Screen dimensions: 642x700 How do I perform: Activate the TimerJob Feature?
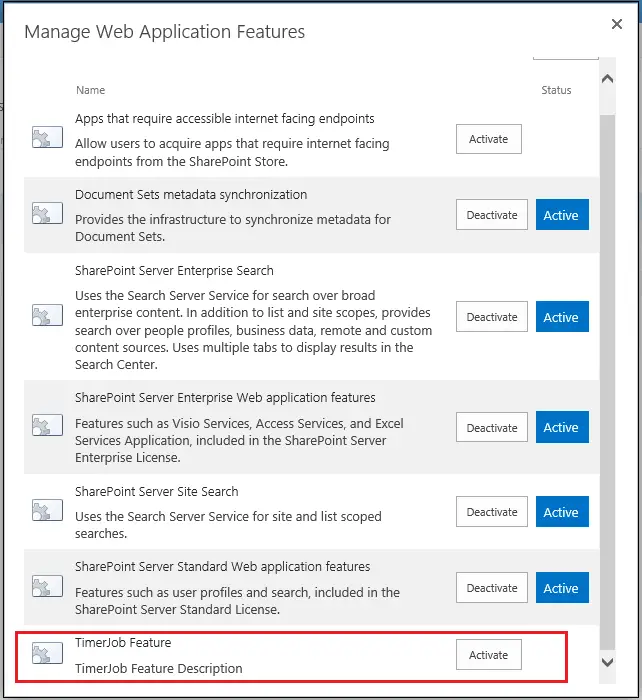(x=488, y=654)
